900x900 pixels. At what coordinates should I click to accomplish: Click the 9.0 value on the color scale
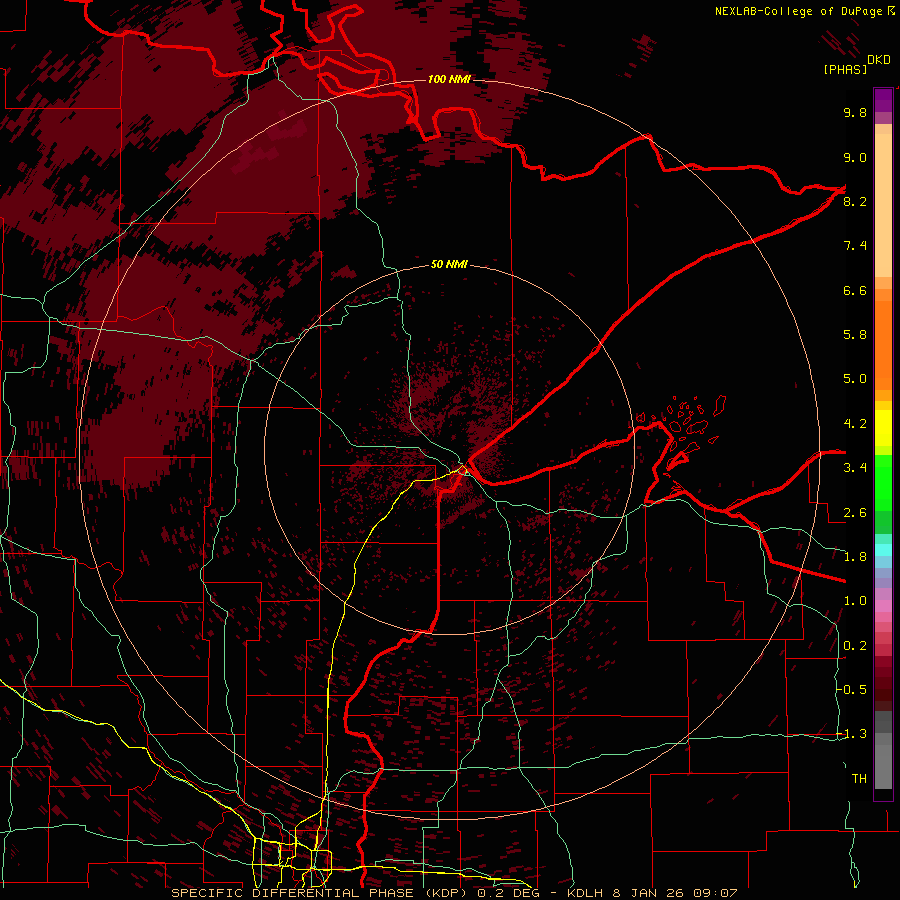pyautogui.click(x=855, y=157)
